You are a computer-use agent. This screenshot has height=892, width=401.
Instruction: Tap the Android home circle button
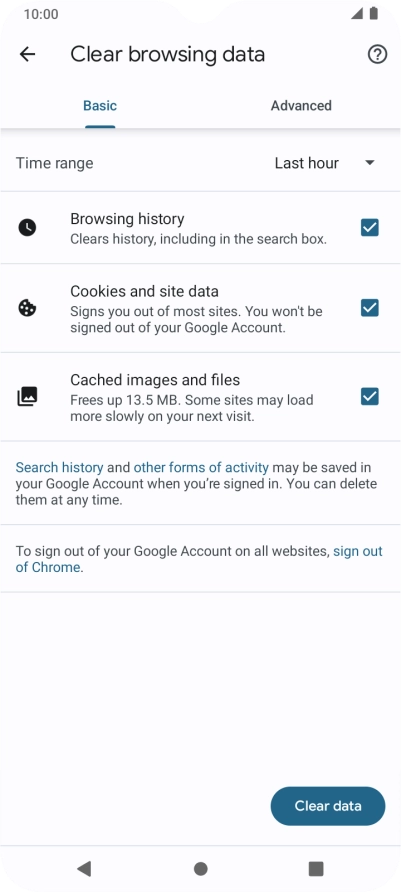pos(200,869)
